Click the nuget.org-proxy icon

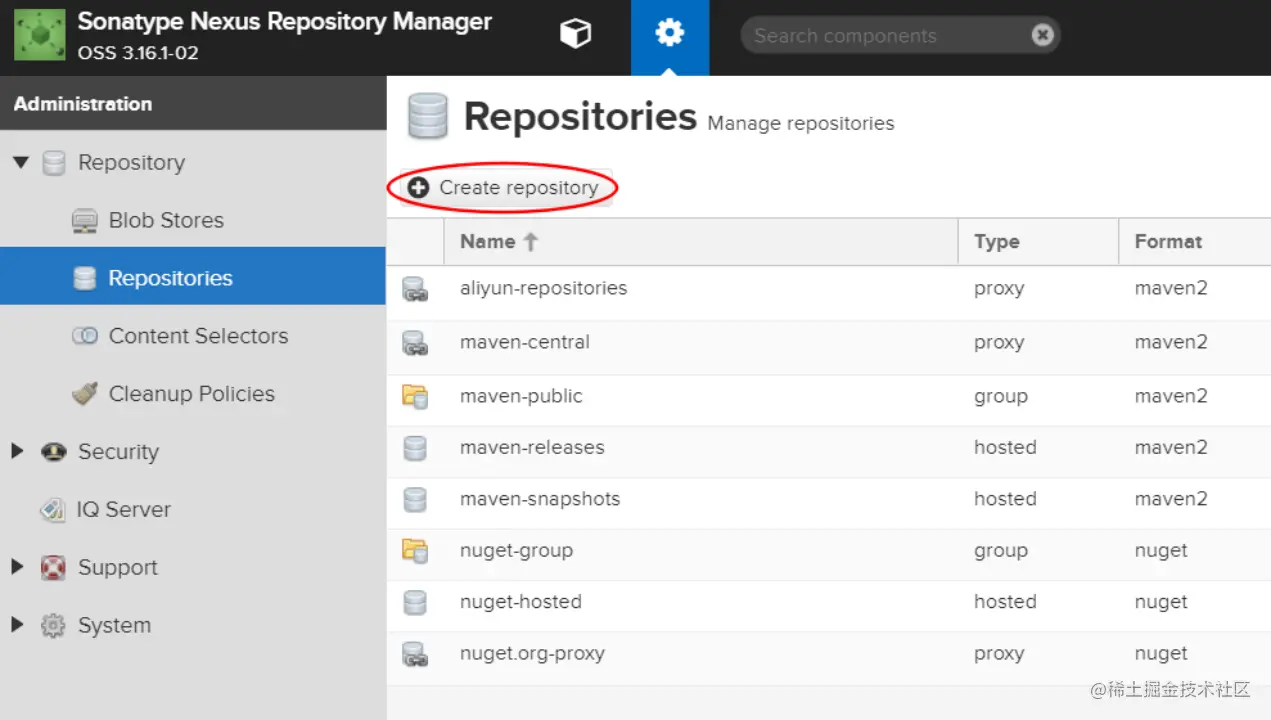click(x=414, y=655)
